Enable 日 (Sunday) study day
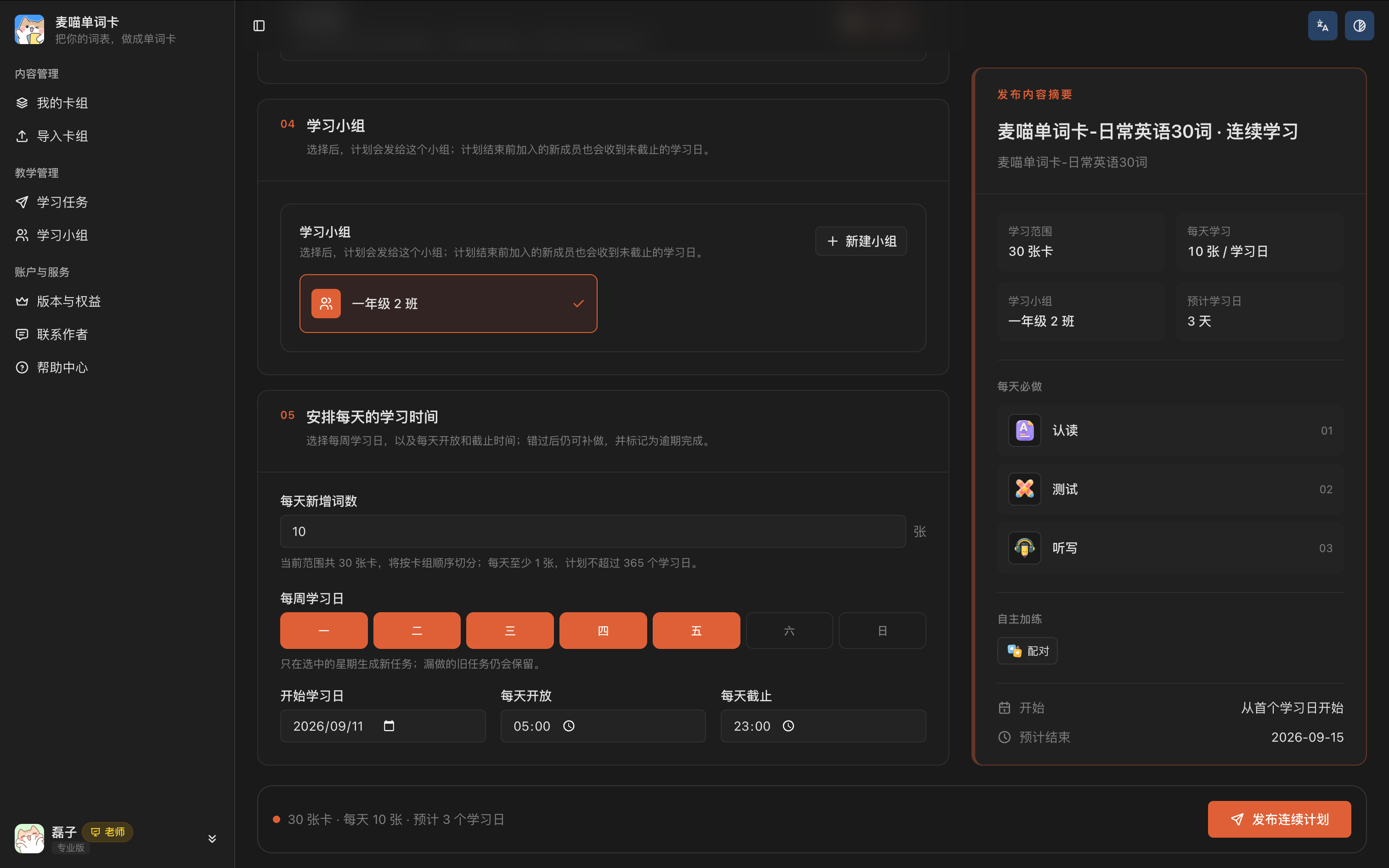Image resolution: width=1389 pixels, height=868 pixels. pos(882,630)
